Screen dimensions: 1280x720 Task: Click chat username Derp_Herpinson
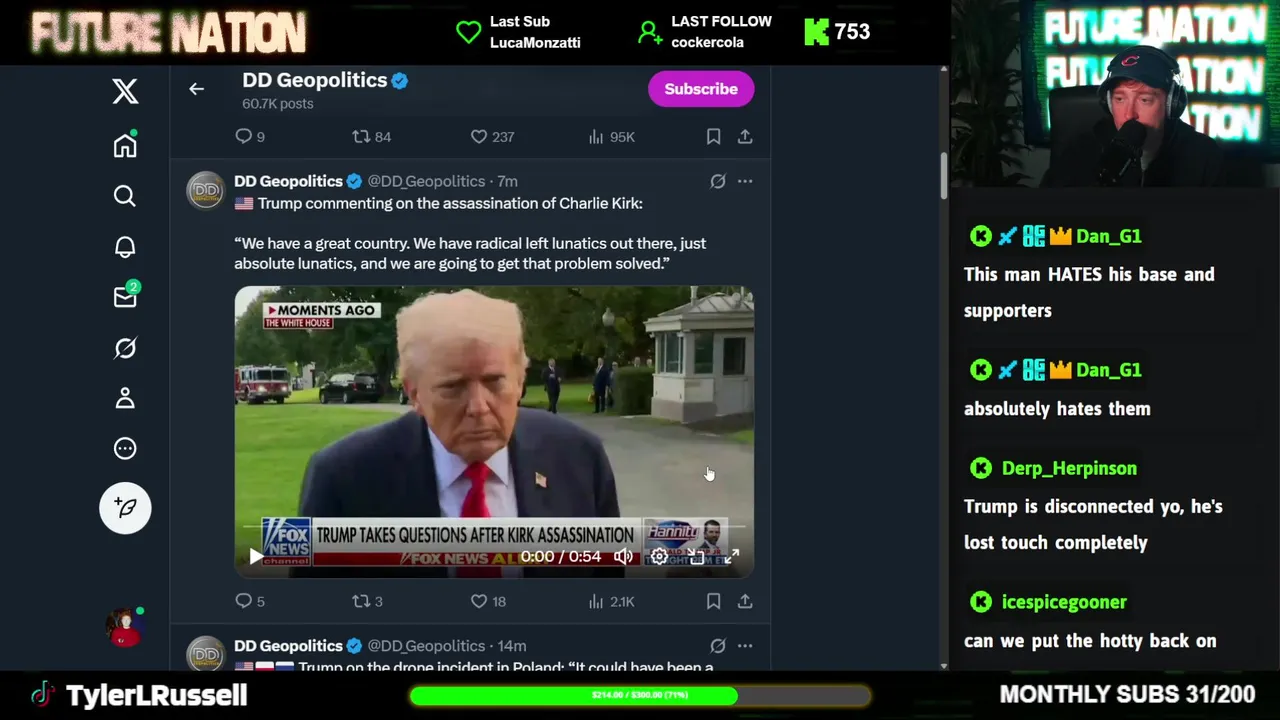click(x=1069, y=468)
